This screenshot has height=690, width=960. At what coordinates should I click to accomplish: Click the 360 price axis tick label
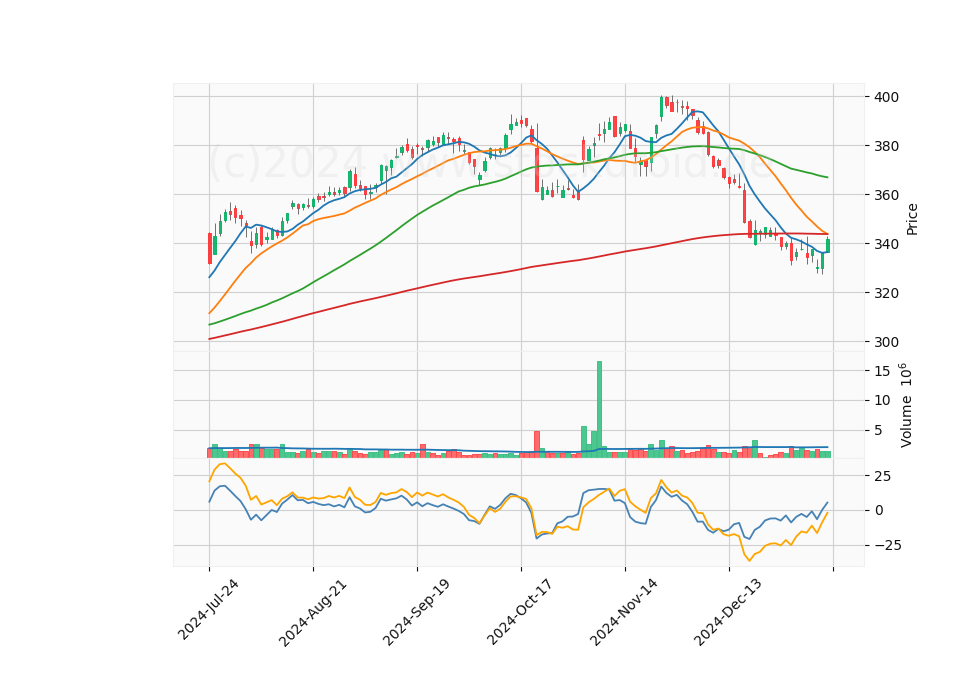pos(887,195)
